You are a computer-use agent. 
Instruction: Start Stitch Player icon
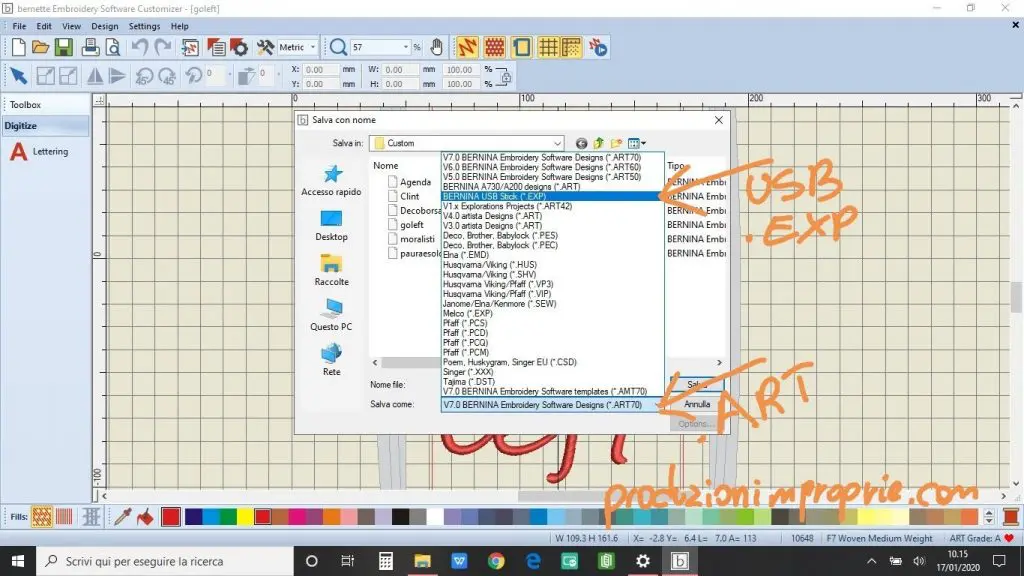tap(598, 47)
